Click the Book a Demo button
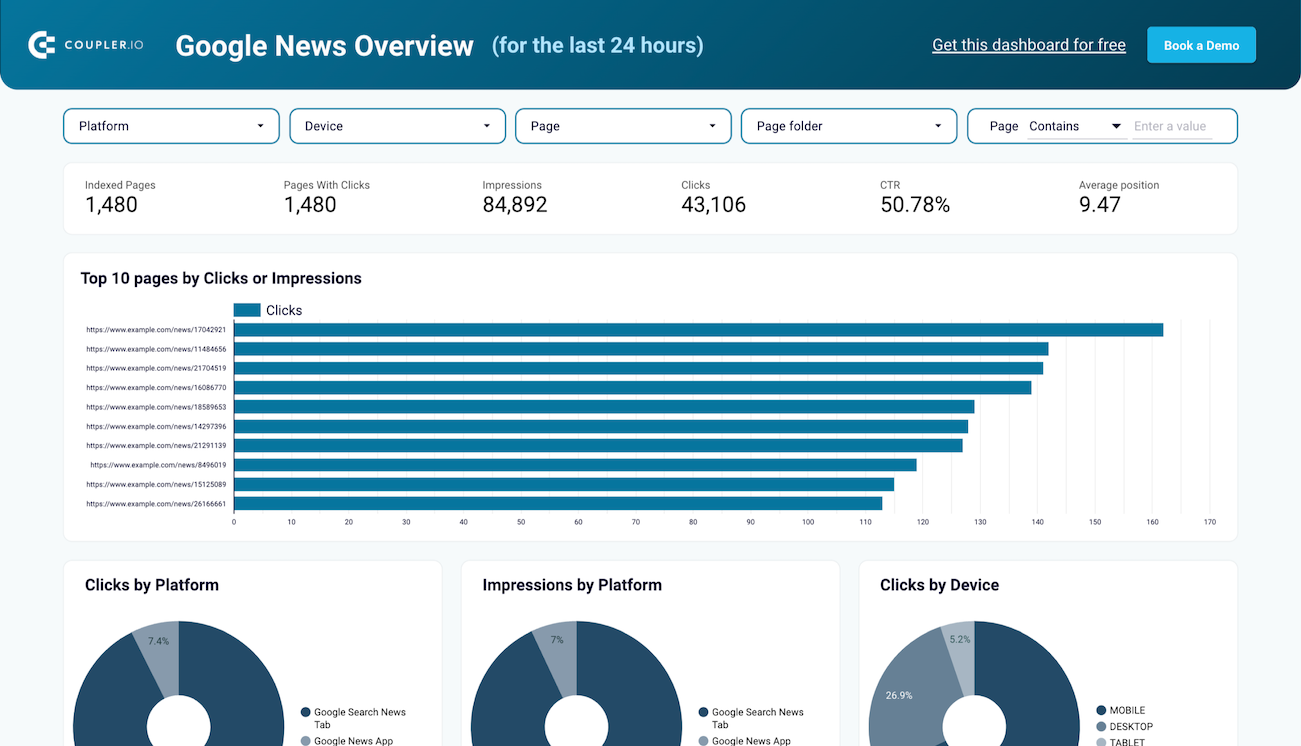 click(1201, 45)
